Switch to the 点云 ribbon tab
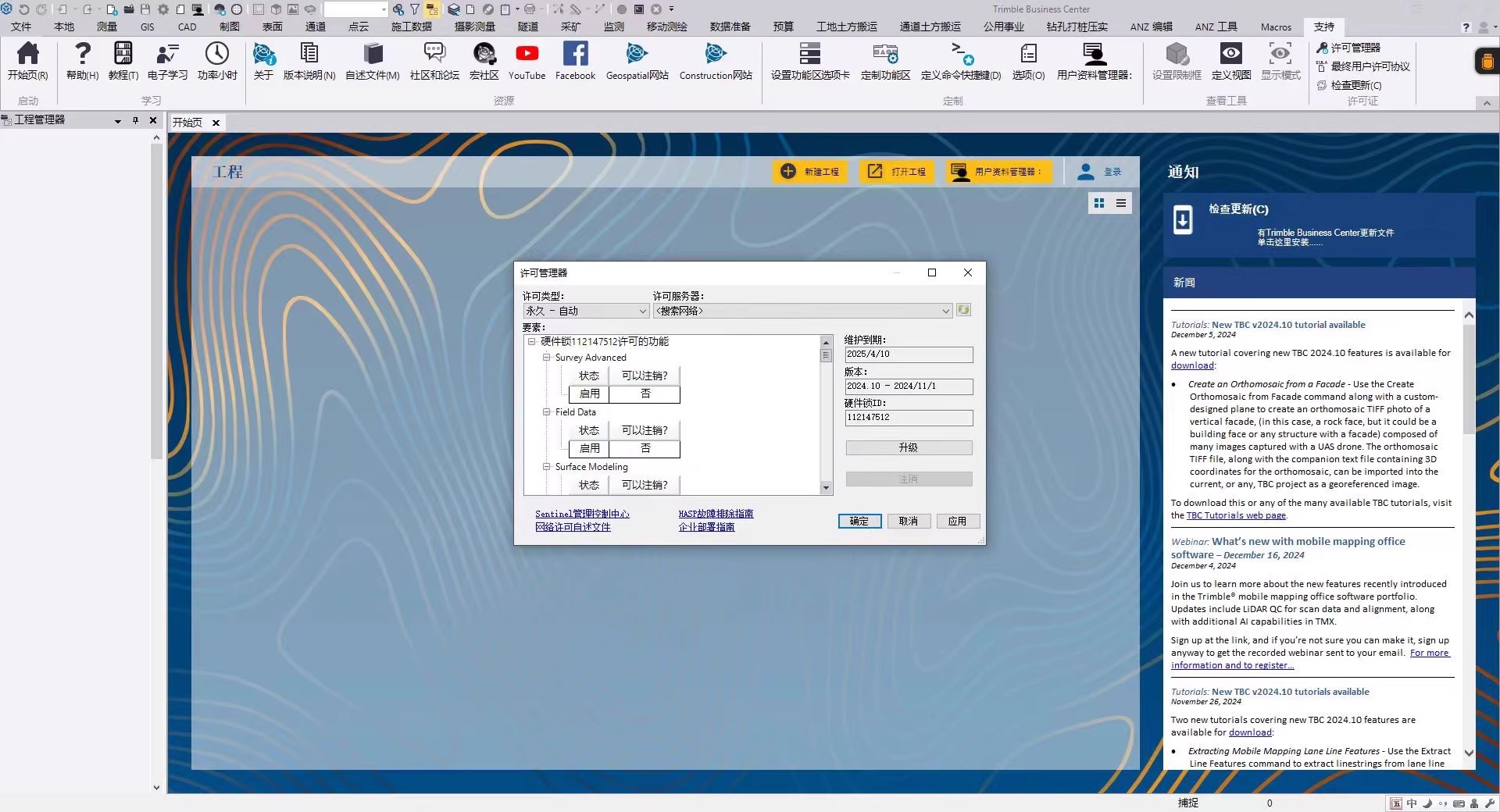 pyautogui.click(x=359, y=27)
